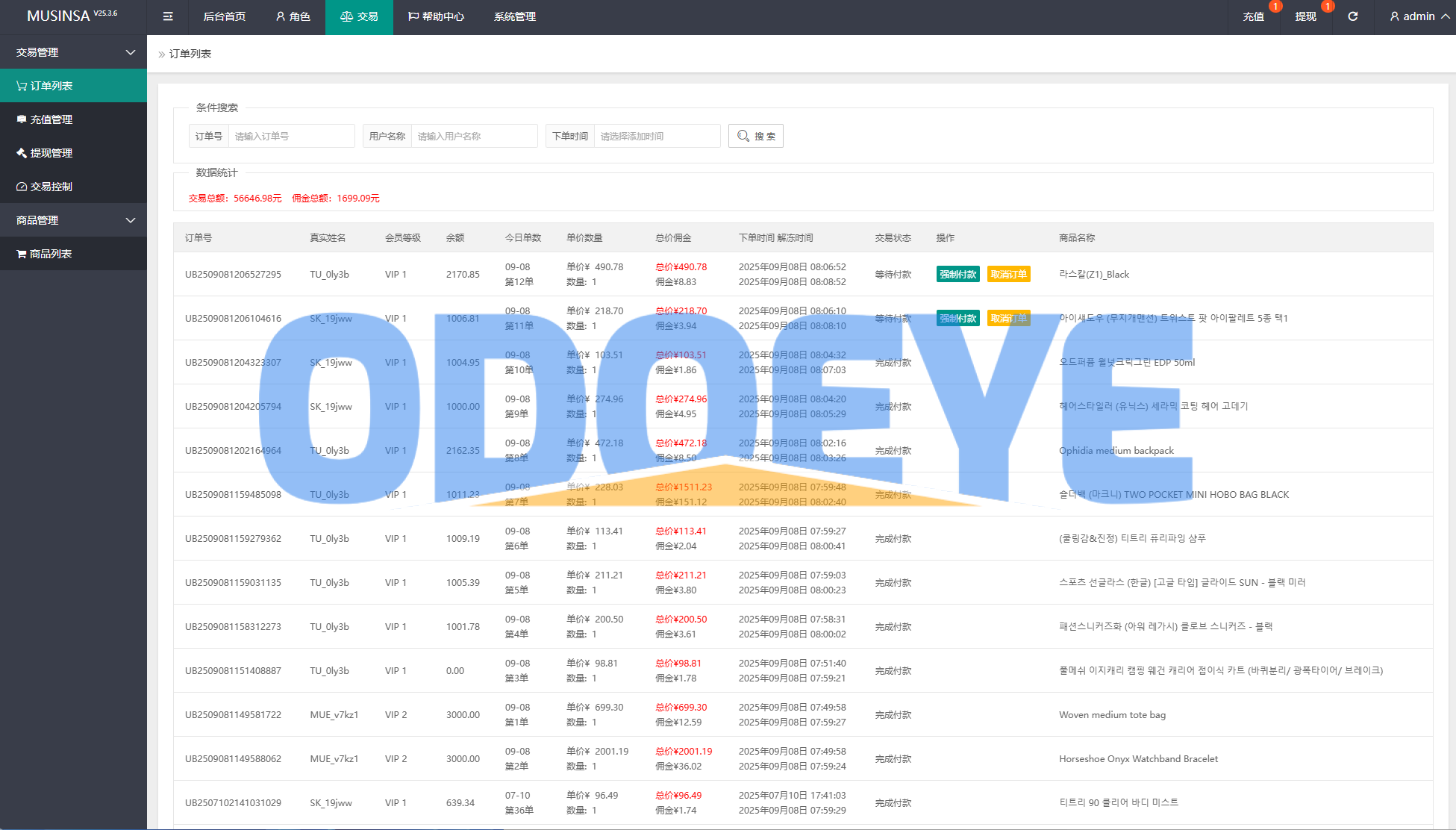Open the admin user dropdown

1419,16
